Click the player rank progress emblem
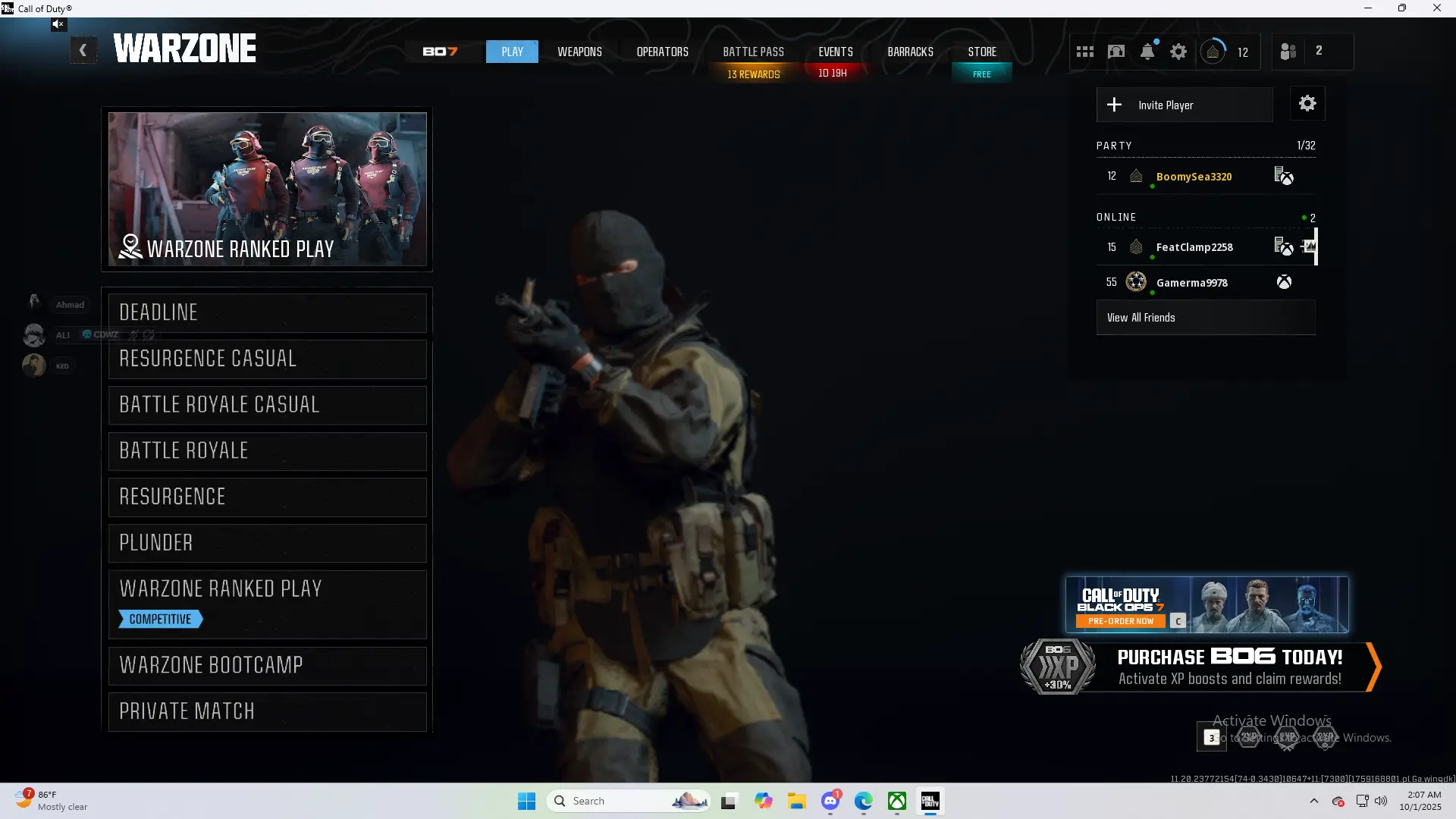1456x819 pixels. [x=1213, y=52]
